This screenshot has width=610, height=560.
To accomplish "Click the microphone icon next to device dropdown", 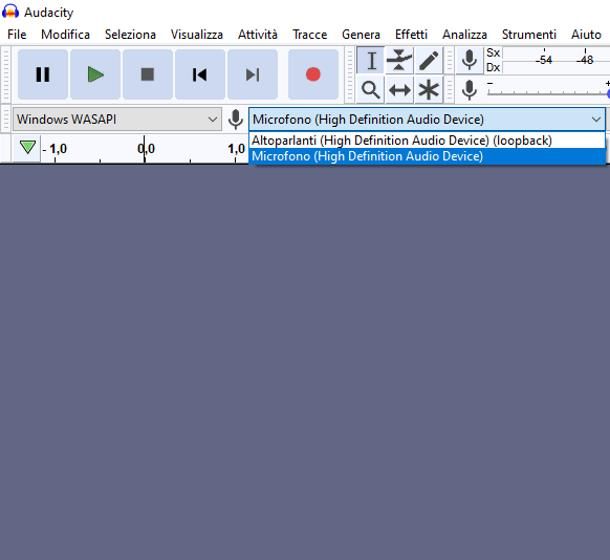I will 235,119.
